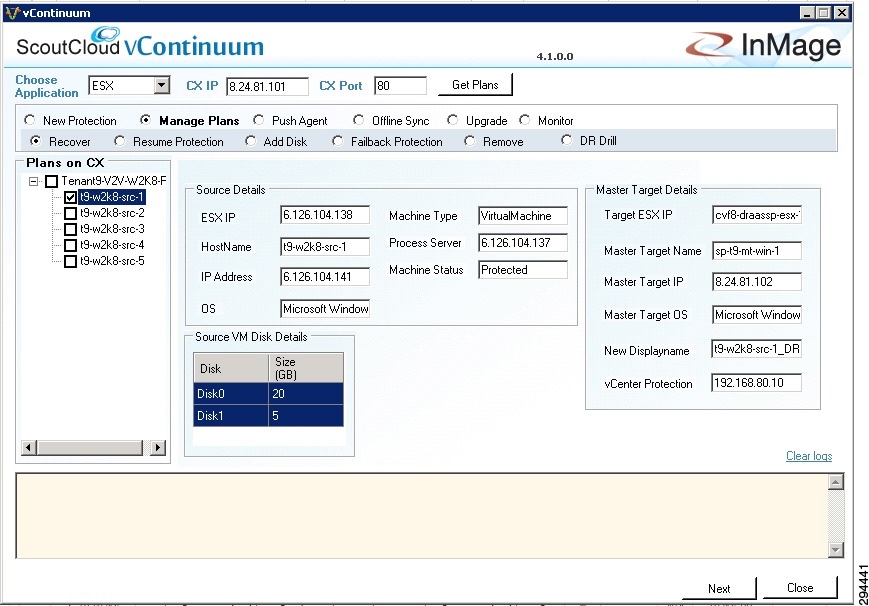The height and width of the screenshot is (606, 869).
Task: Close the vContinuum window via title bar
Action: [842, 13]
